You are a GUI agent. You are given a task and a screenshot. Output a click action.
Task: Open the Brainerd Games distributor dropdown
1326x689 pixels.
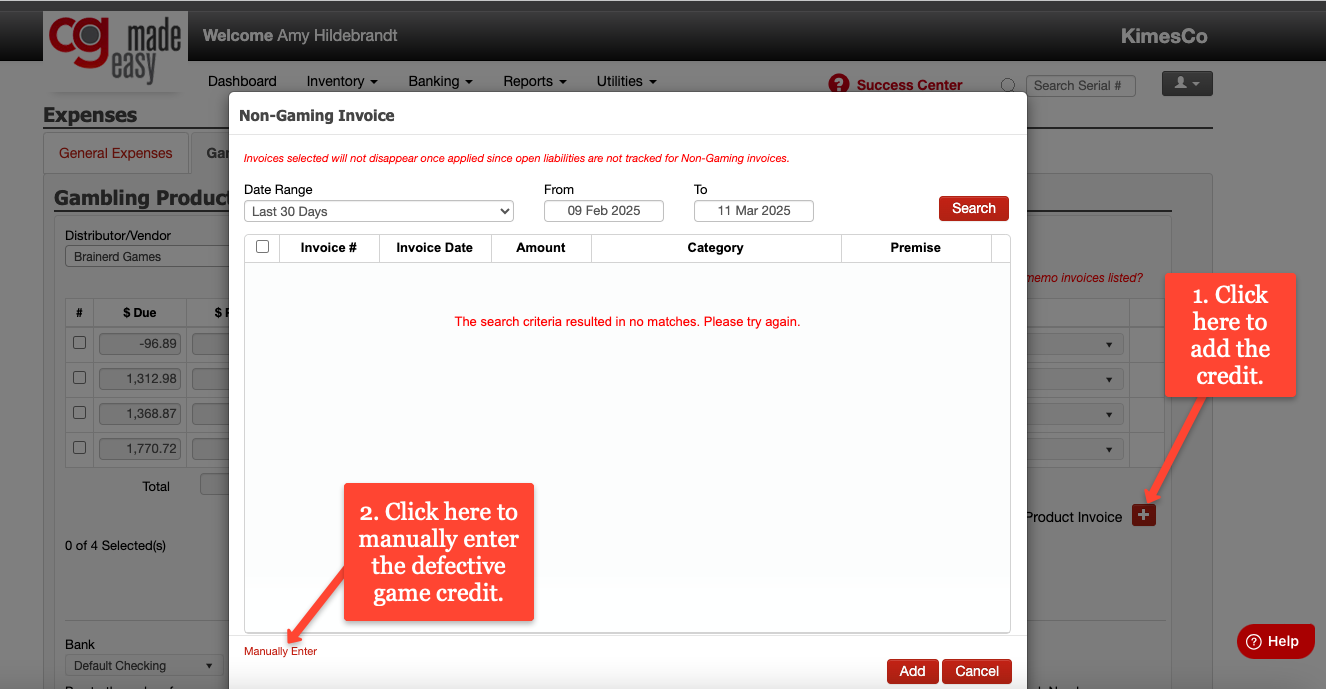(148, 257)
